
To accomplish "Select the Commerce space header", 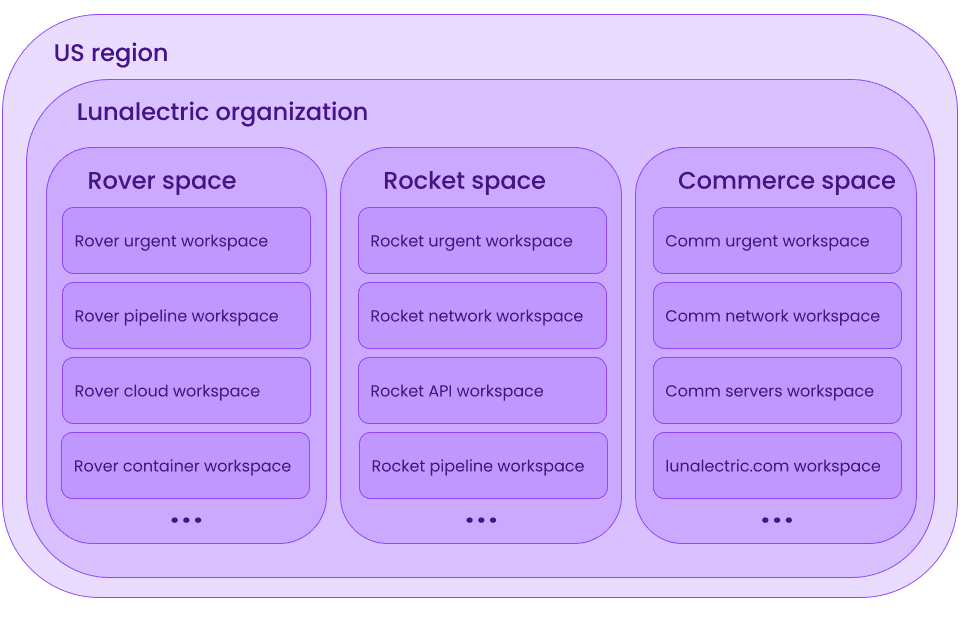I will 787,181.
